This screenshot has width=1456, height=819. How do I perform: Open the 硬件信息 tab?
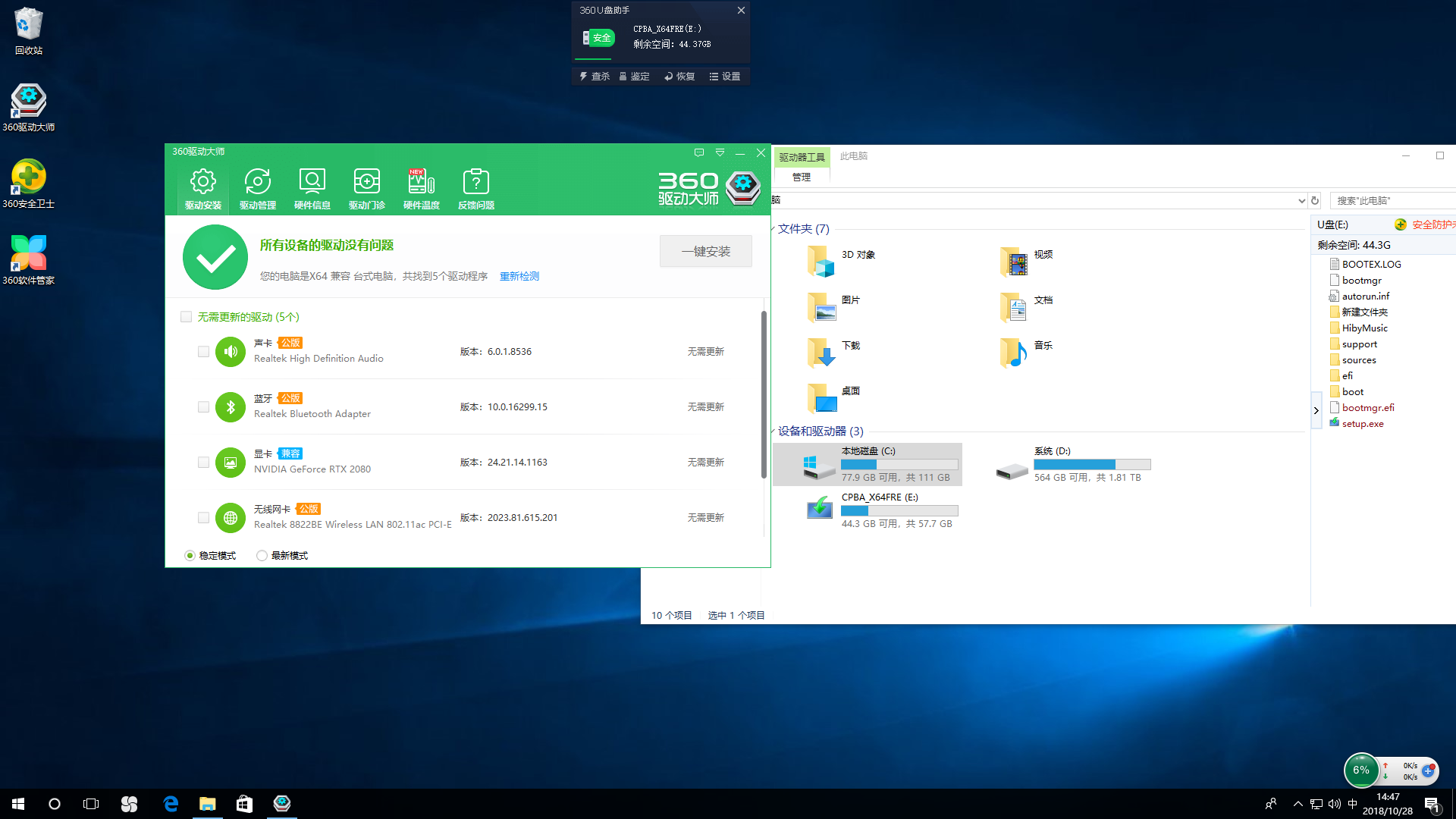click(312, 190)
